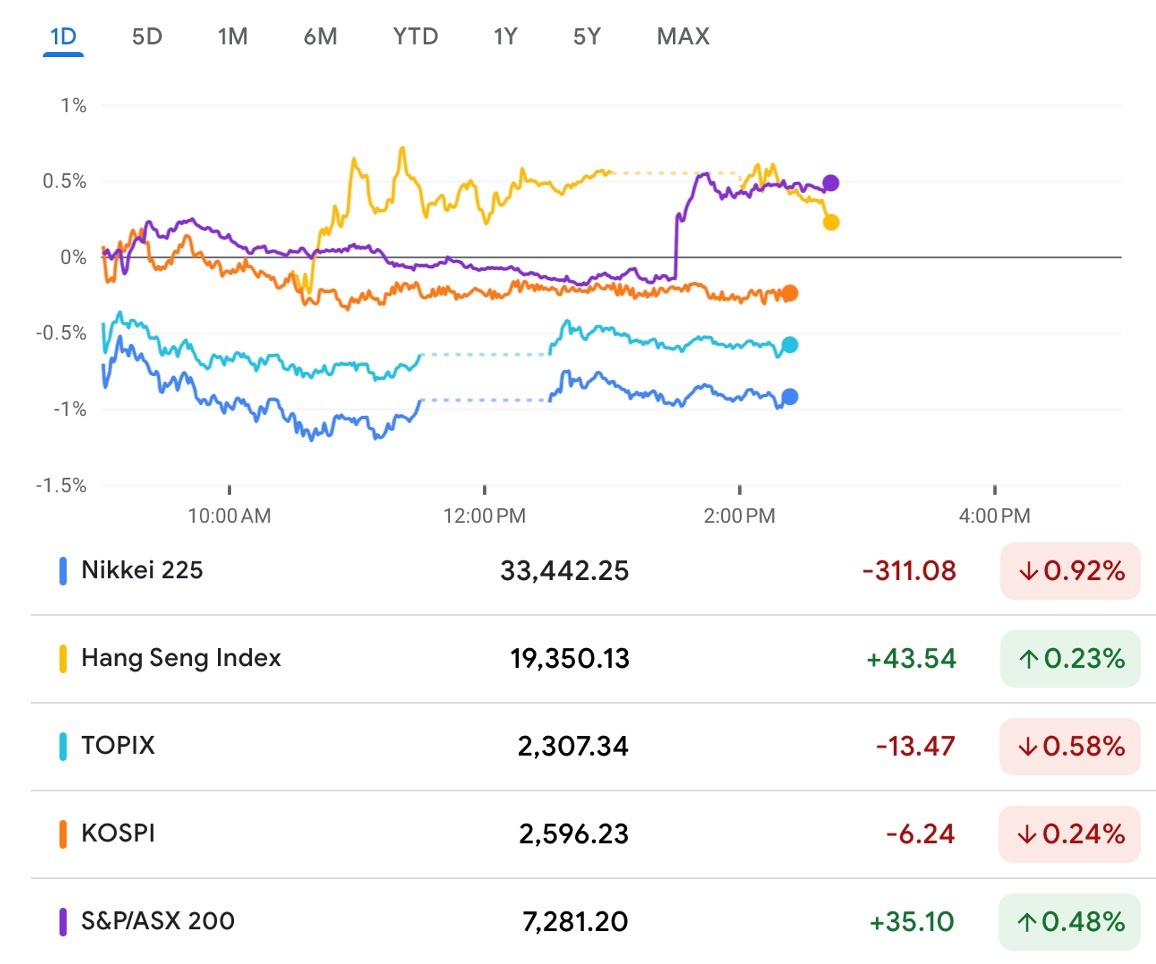Image resolution: width=1156 pixels, height=964 pixels.
Task: Click the teal TOPIX chart endpoint dot
Action: click(790, 345)
